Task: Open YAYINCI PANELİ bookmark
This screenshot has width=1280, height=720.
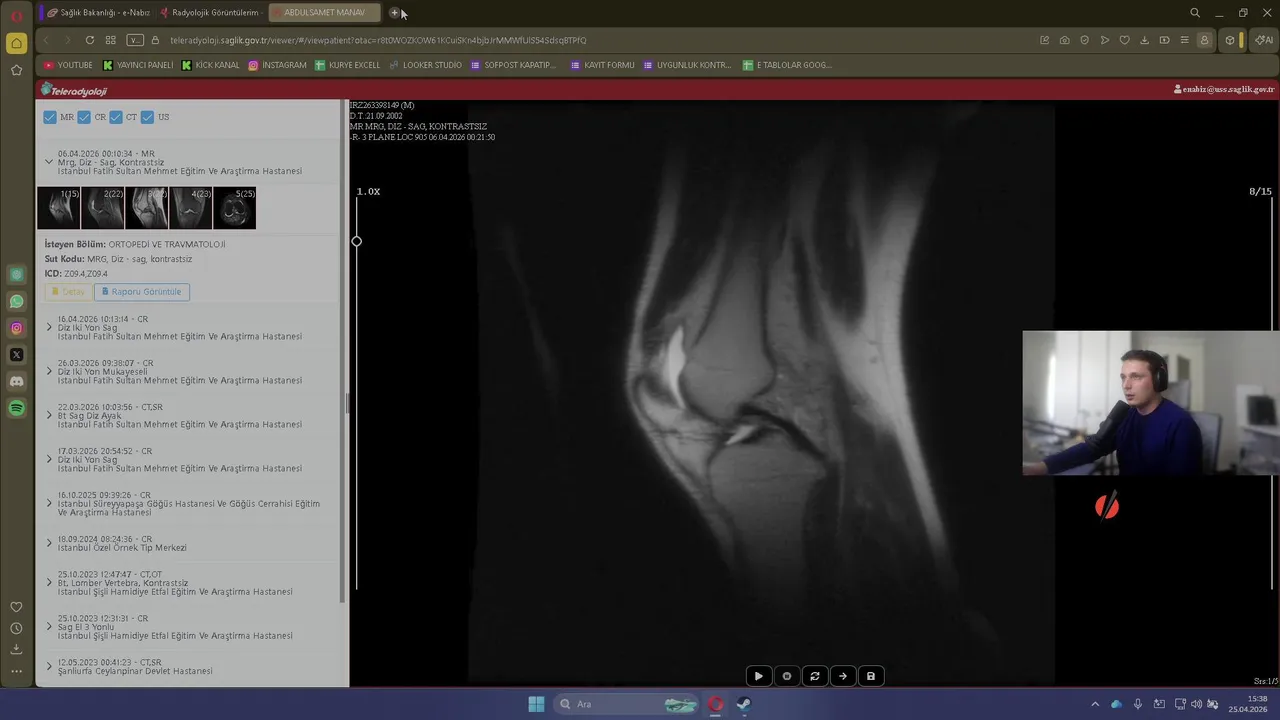Action: pyautogui.click(x=138, y=65)
